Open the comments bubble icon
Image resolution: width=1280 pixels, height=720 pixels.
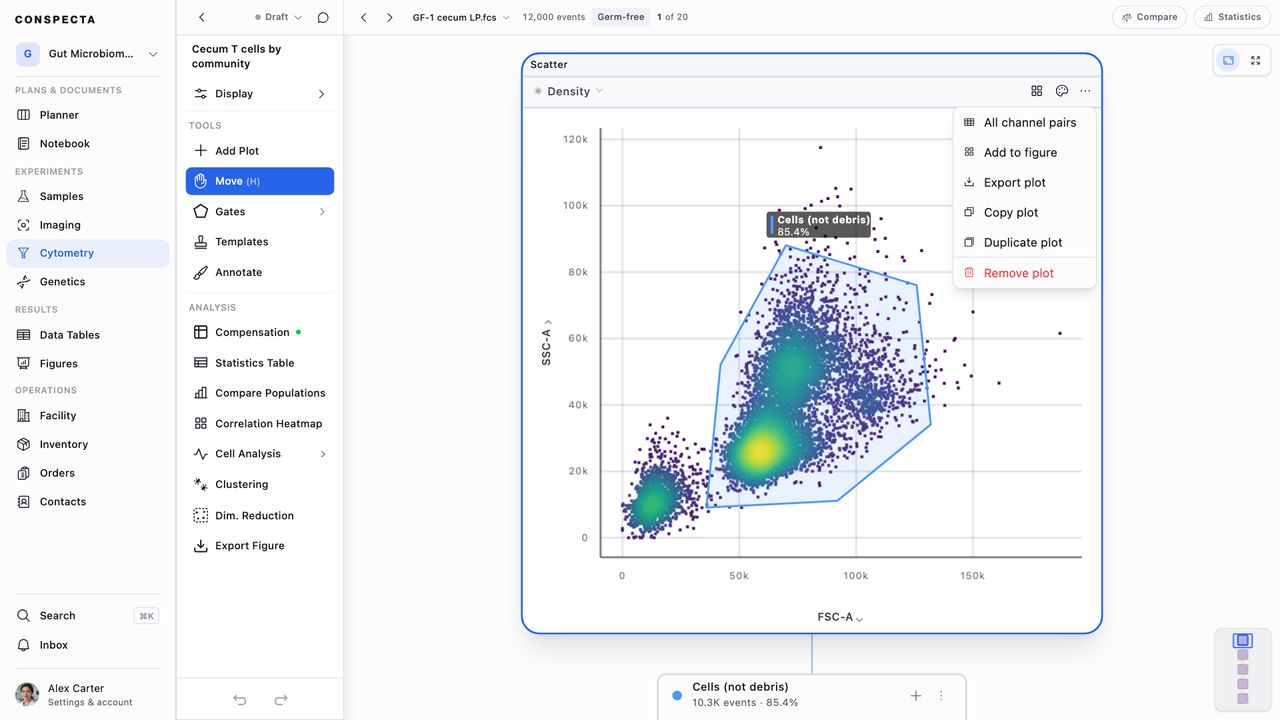(x=323, y=17)
